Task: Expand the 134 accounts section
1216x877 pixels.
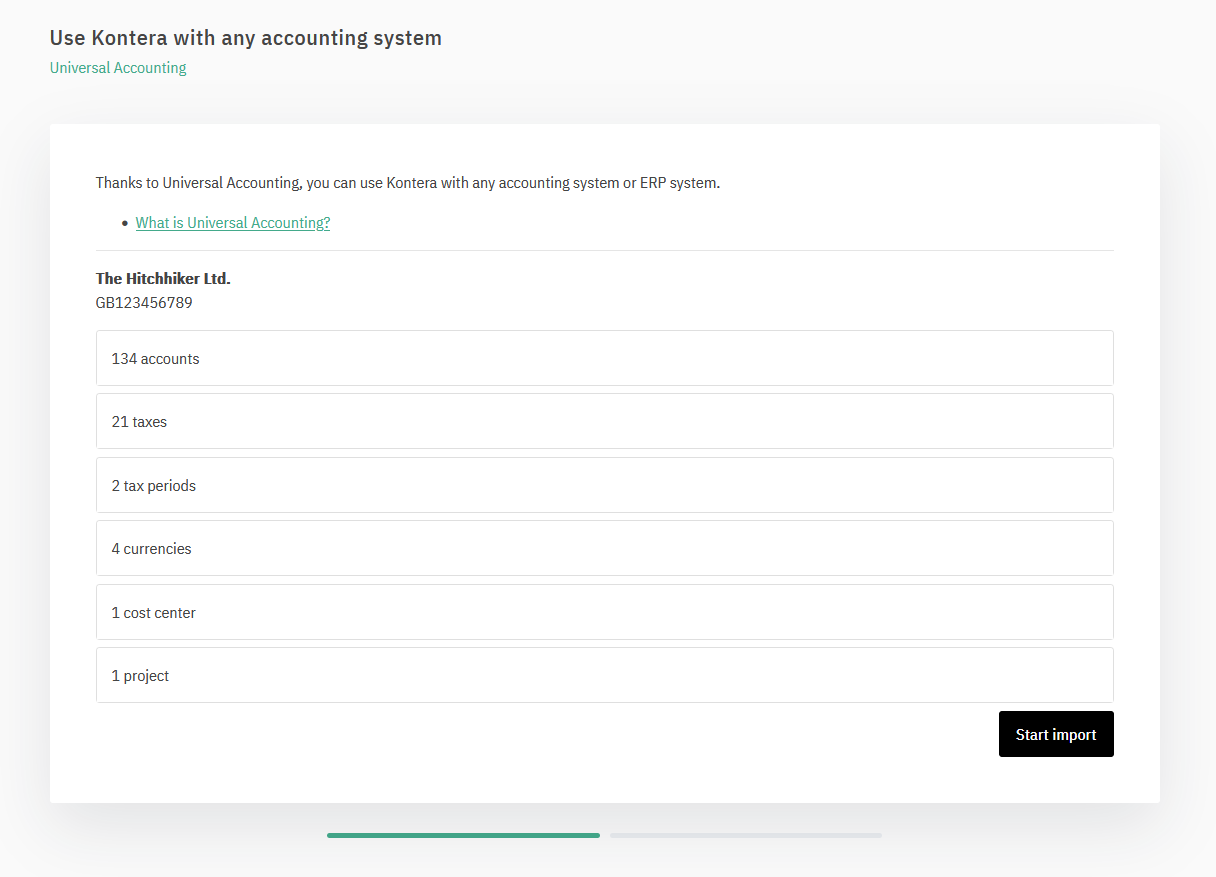Action: (x=604, y=358)
